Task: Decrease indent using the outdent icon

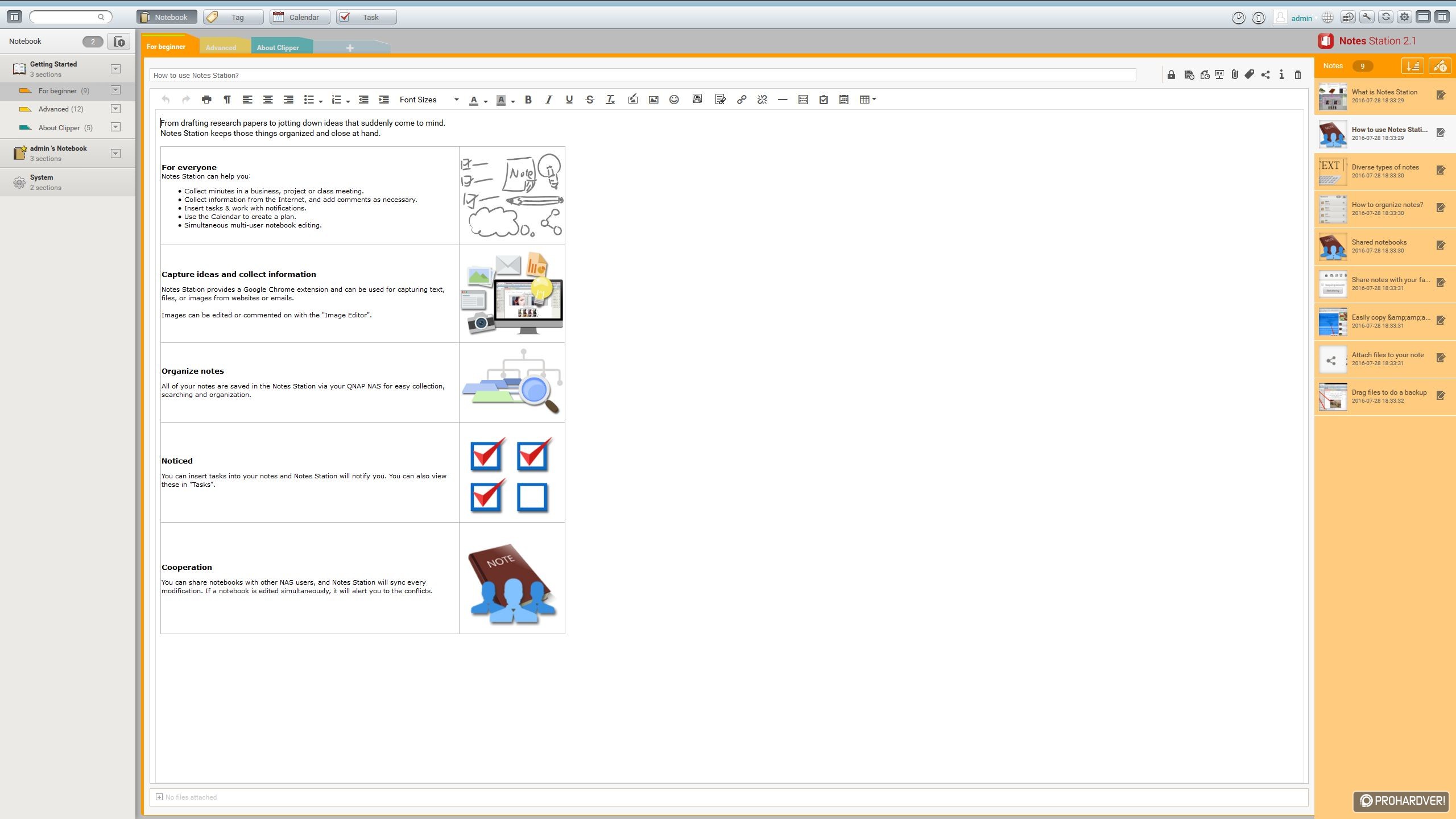Action: tap(363, 100)
